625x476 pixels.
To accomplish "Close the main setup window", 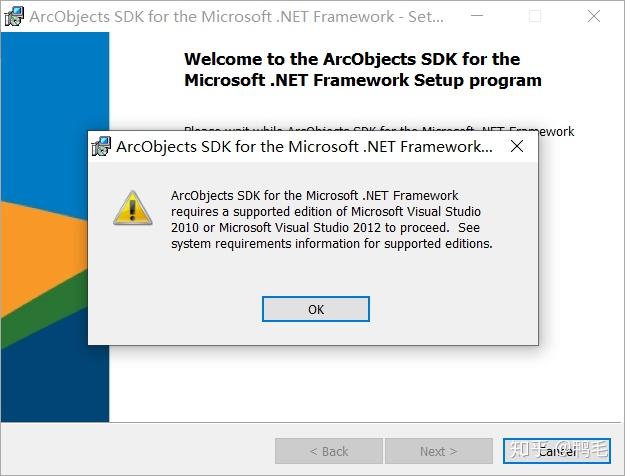I will [593, 16].
